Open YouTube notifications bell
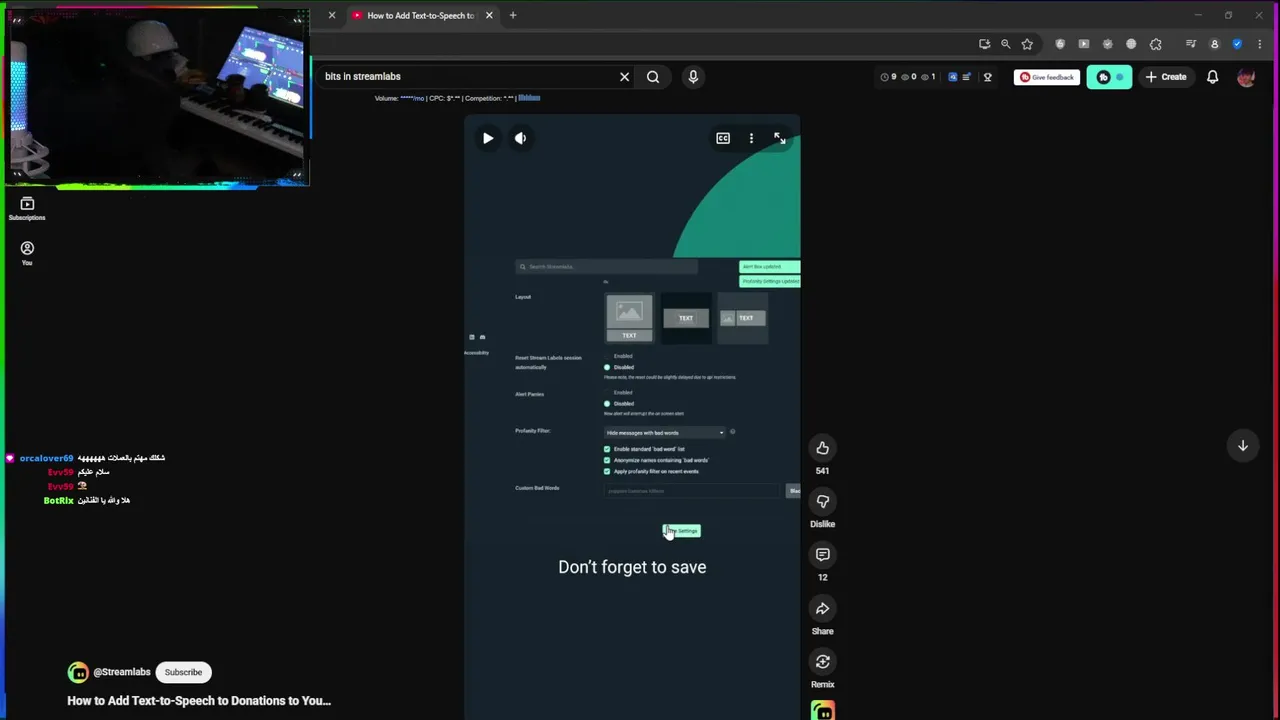This screenshot has width=1280, height=720. point(1212,77)
